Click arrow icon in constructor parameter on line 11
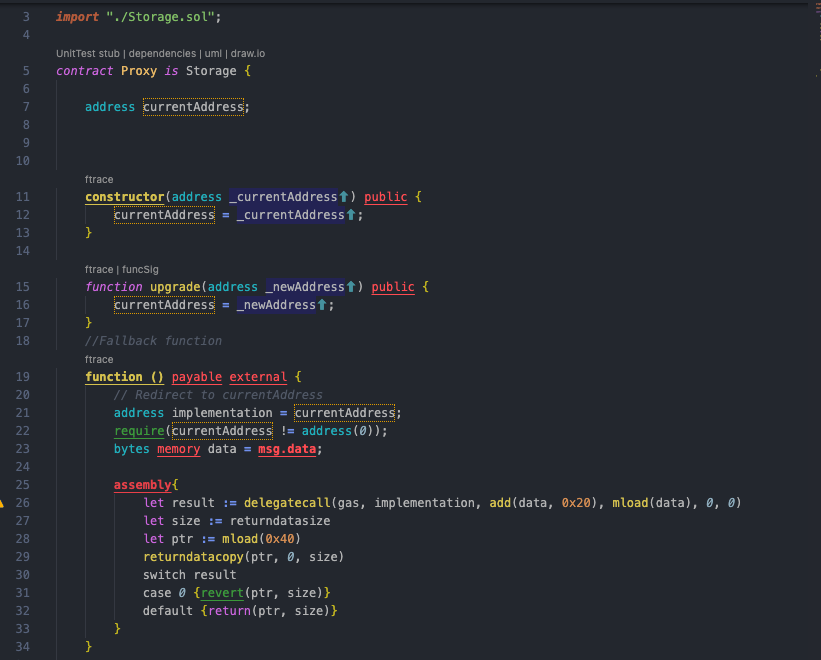The width and height of the screenshot is (821, 660). pyautogui.click(x=344, y=197)
